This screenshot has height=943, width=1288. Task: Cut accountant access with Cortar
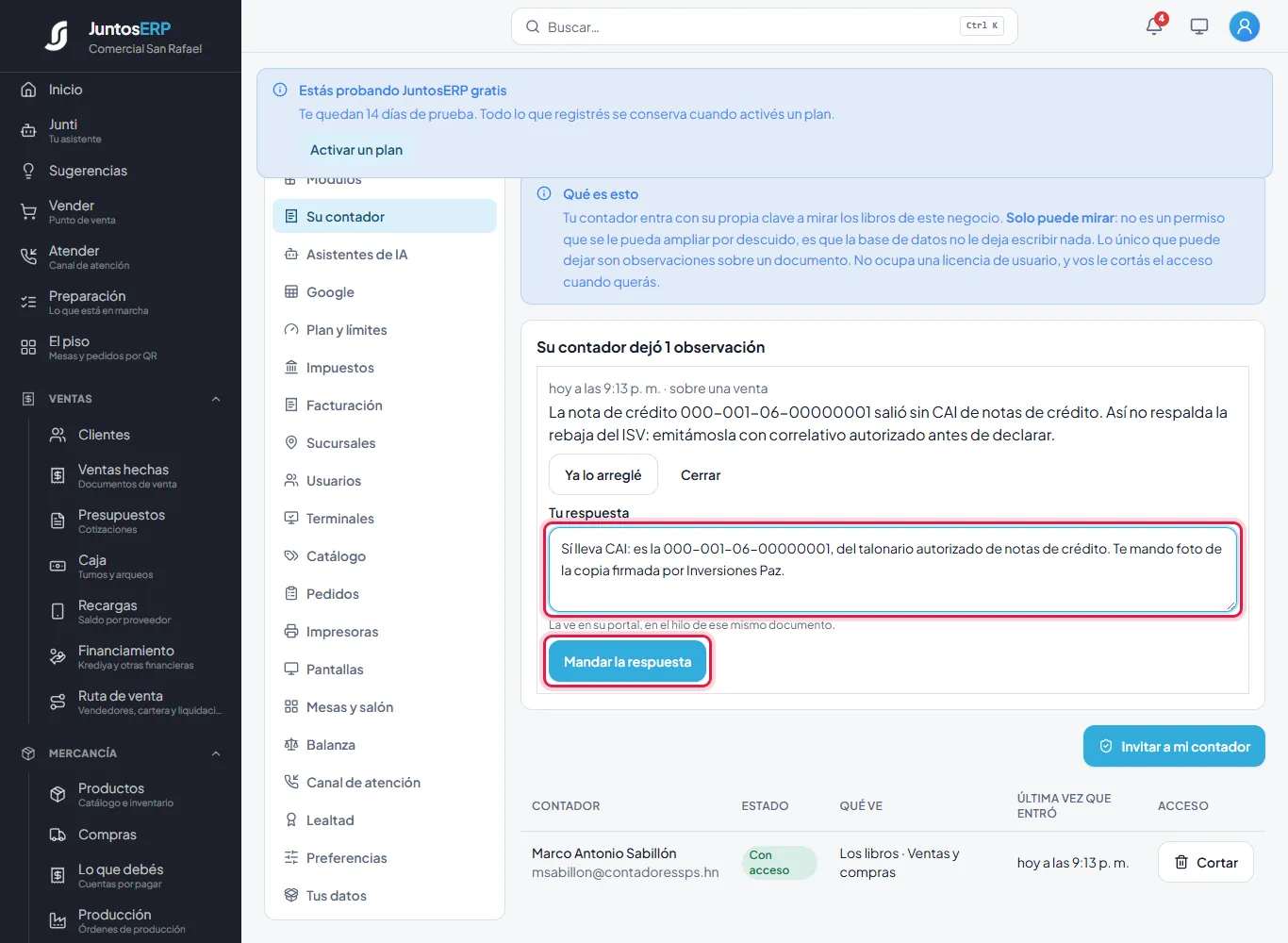click(1206, 862)
